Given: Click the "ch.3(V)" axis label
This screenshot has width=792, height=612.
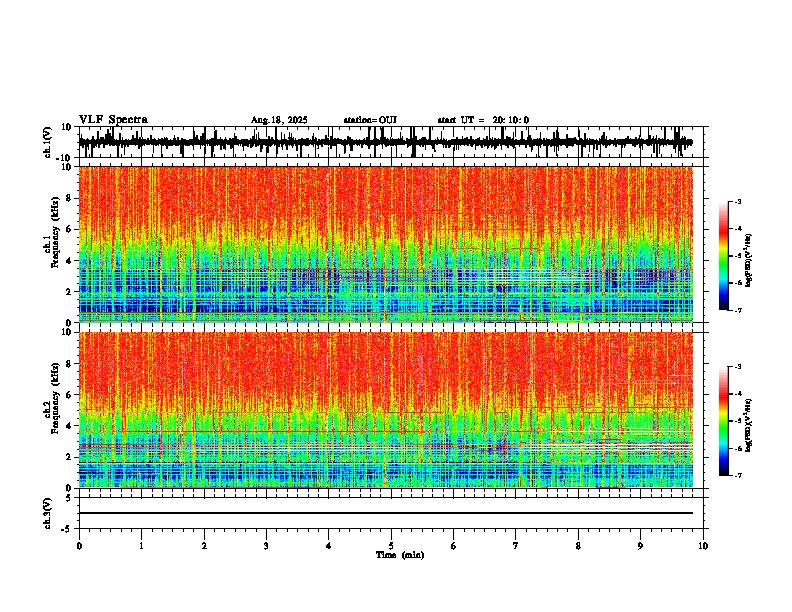Looking at the screenshot, I should click(48, 514).
